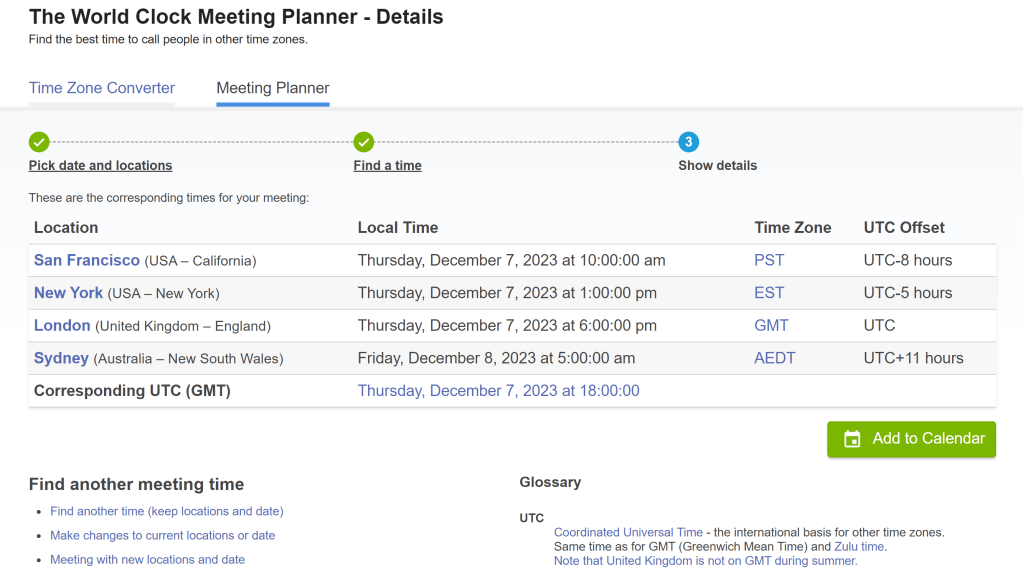The image size is (1023, 576).
Task: Click the EST time zone link
Action: click(769, 293)
